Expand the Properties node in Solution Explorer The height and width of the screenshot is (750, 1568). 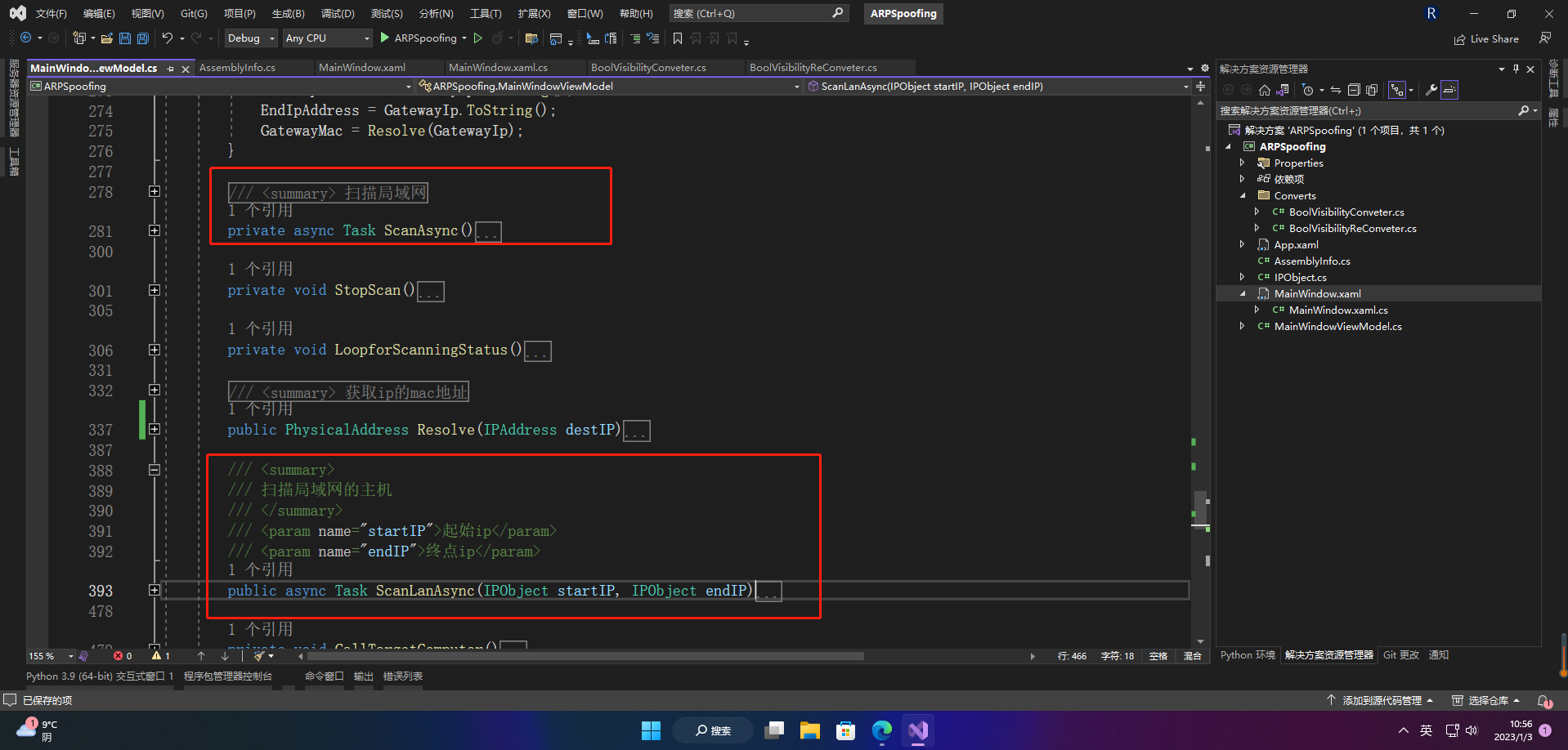1243,163
